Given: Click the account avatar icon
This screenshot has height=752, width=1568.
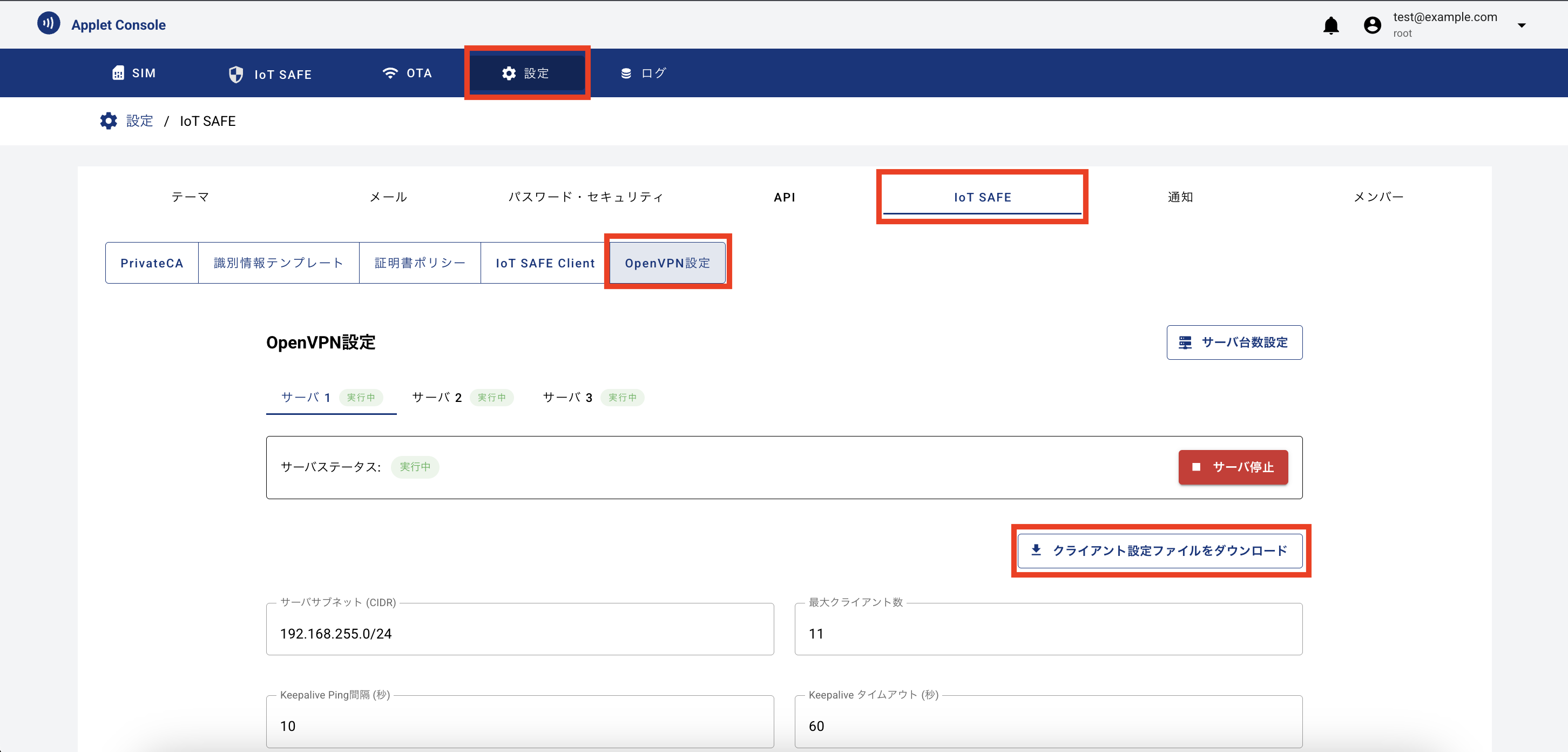Looking at the screenshot, I should click(1372, 25).
